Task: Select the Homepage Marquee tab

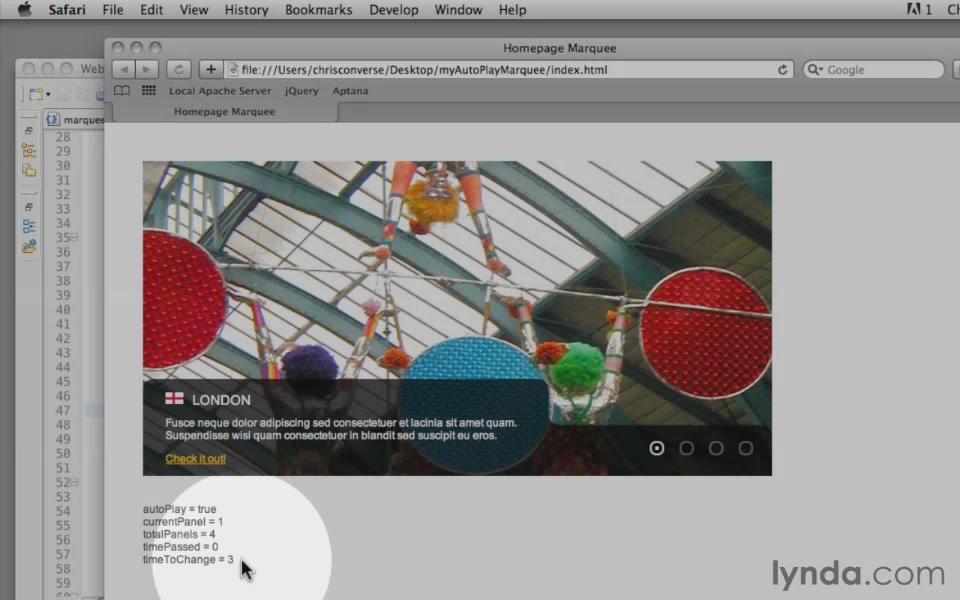Action: click(x=224, y=111)
